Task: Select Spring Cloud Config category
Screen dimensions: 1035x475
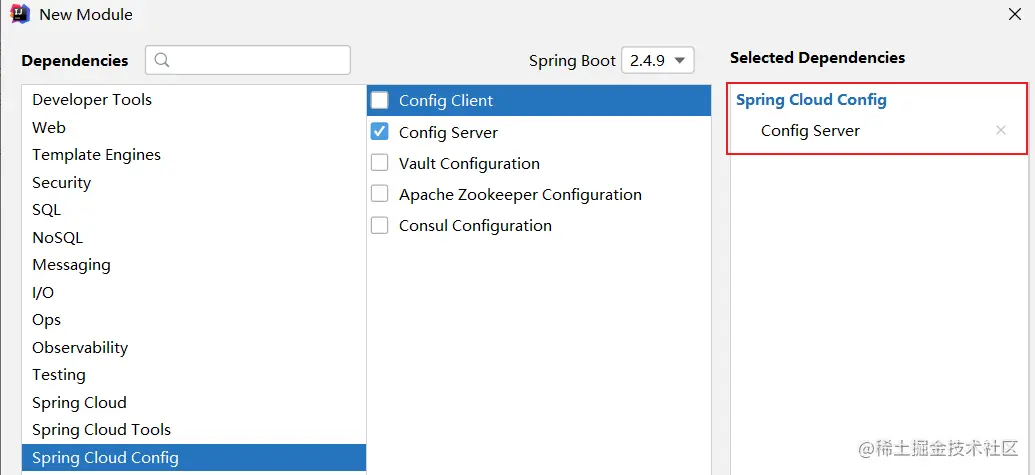Action: 194,458
